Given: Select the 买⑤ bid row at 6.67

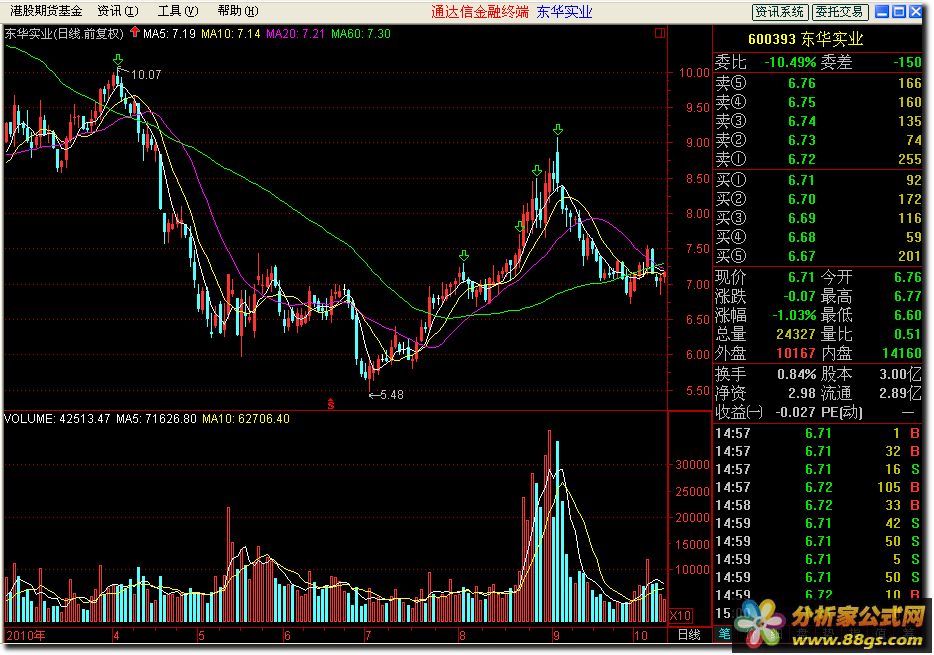Looking at the screenshot, I should click(818, 257).
